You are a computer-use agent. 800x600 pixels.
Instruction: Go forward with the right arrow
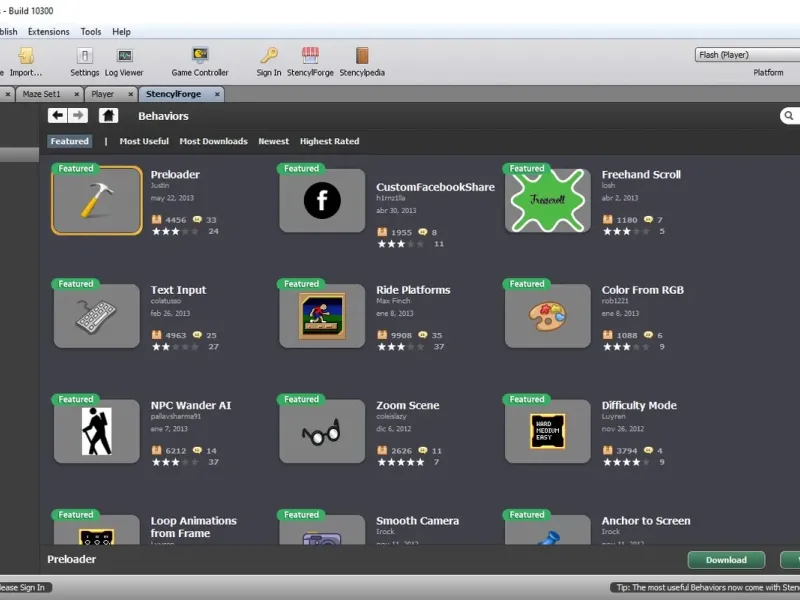(78, 115)
